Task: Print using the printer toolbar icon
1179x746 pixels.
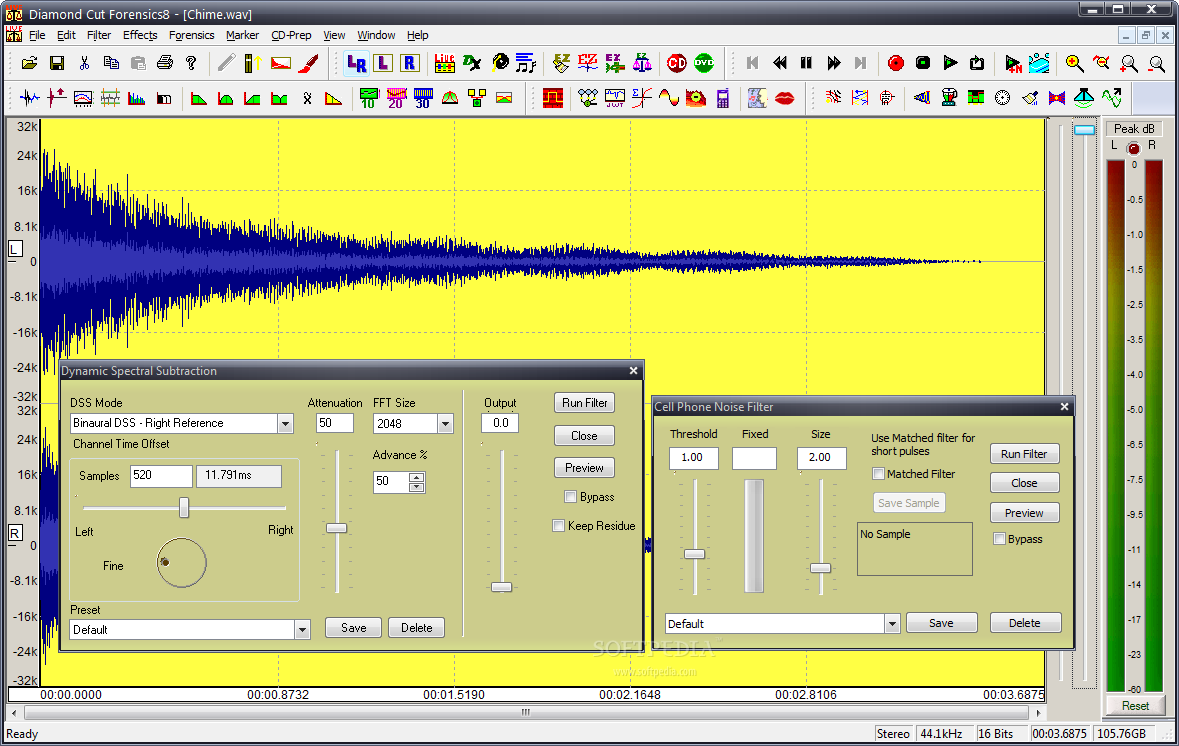Action: click(x=165, y=64)
